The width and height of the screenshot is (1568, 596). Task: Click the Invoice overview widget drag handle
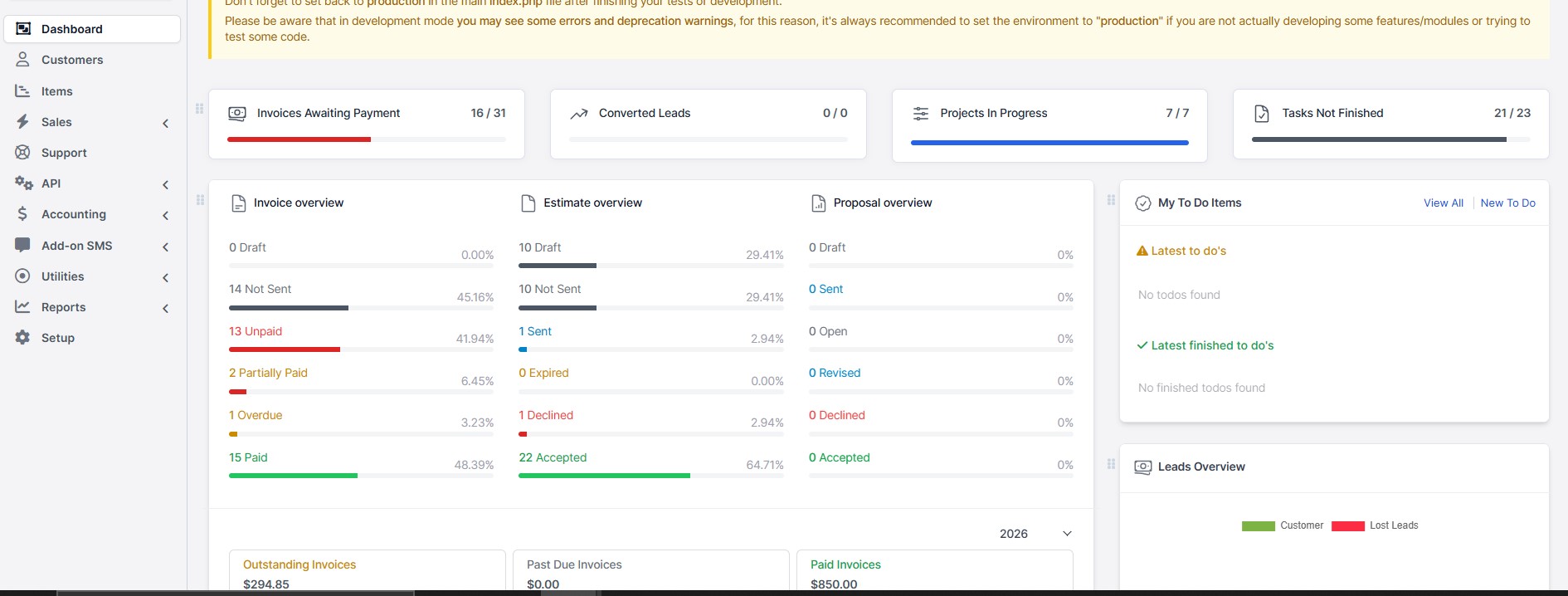pyautogui.click(x=200, y=200)
